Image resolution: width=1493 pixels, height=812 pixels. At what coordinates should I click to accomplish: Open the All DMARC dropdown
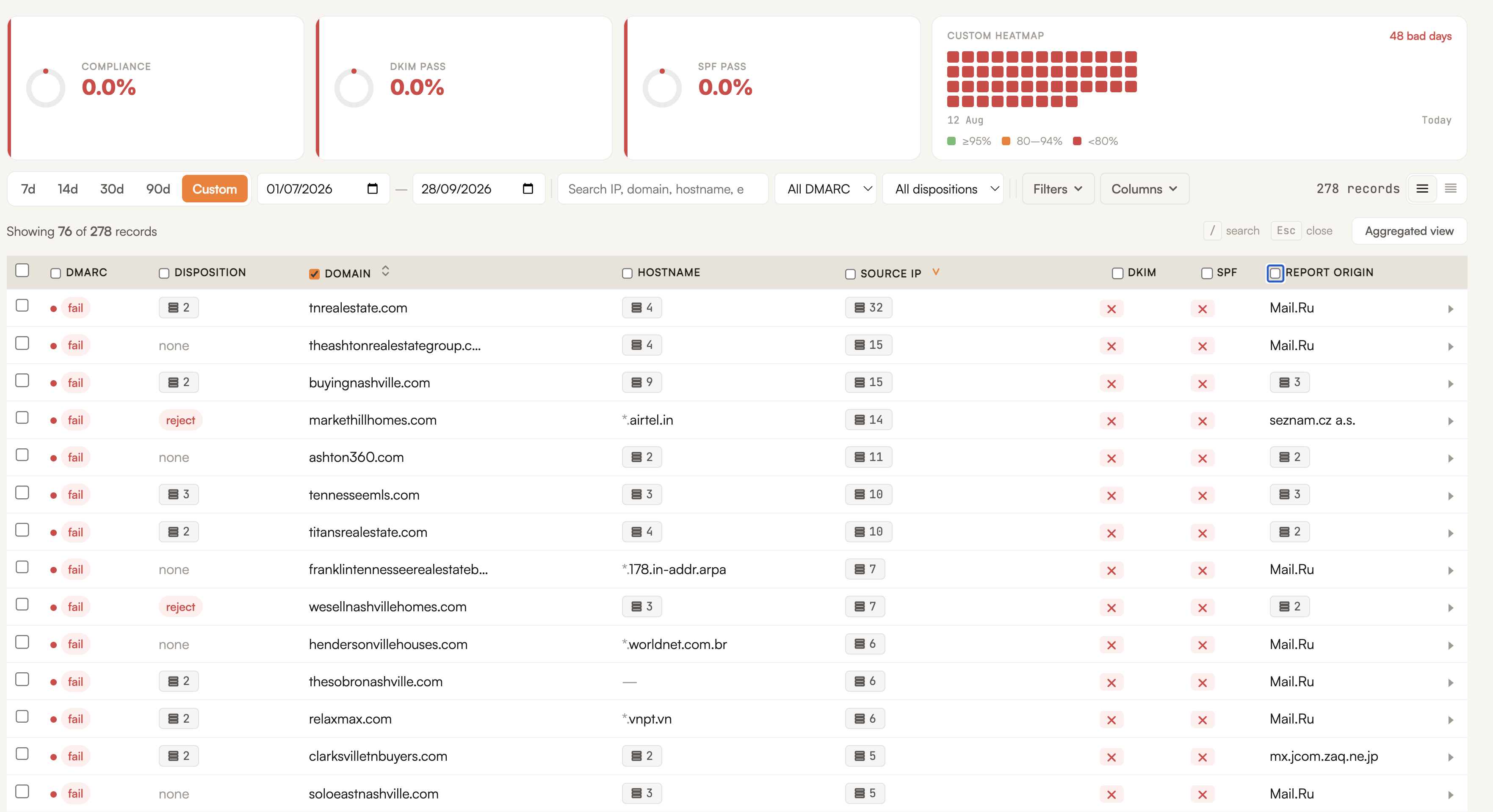click(x=826, y=189)
